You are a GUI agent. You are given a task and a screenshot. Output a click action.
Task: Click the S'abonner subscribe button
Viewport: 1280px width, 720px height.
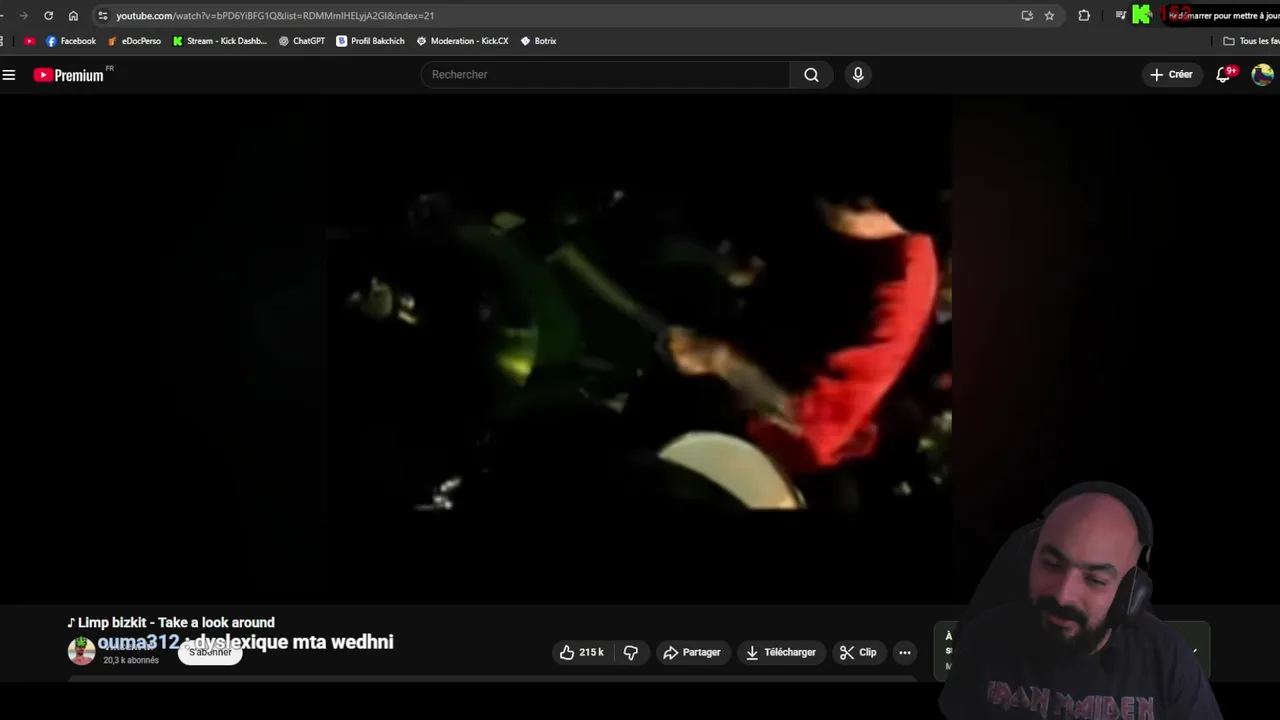click(x=210, y=652)
